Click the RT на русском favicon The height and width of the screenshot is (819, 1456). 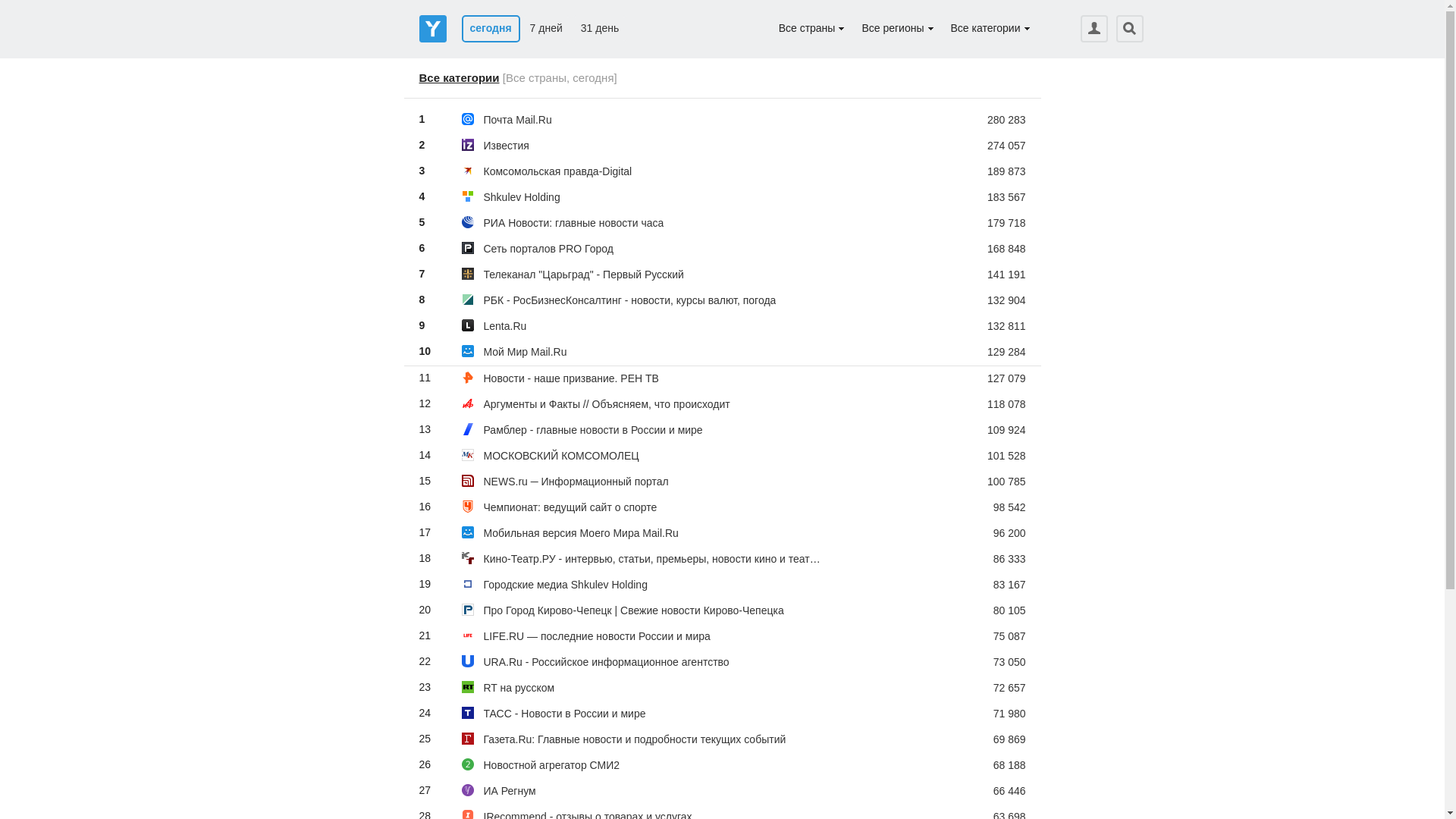(x=468, y=688)
